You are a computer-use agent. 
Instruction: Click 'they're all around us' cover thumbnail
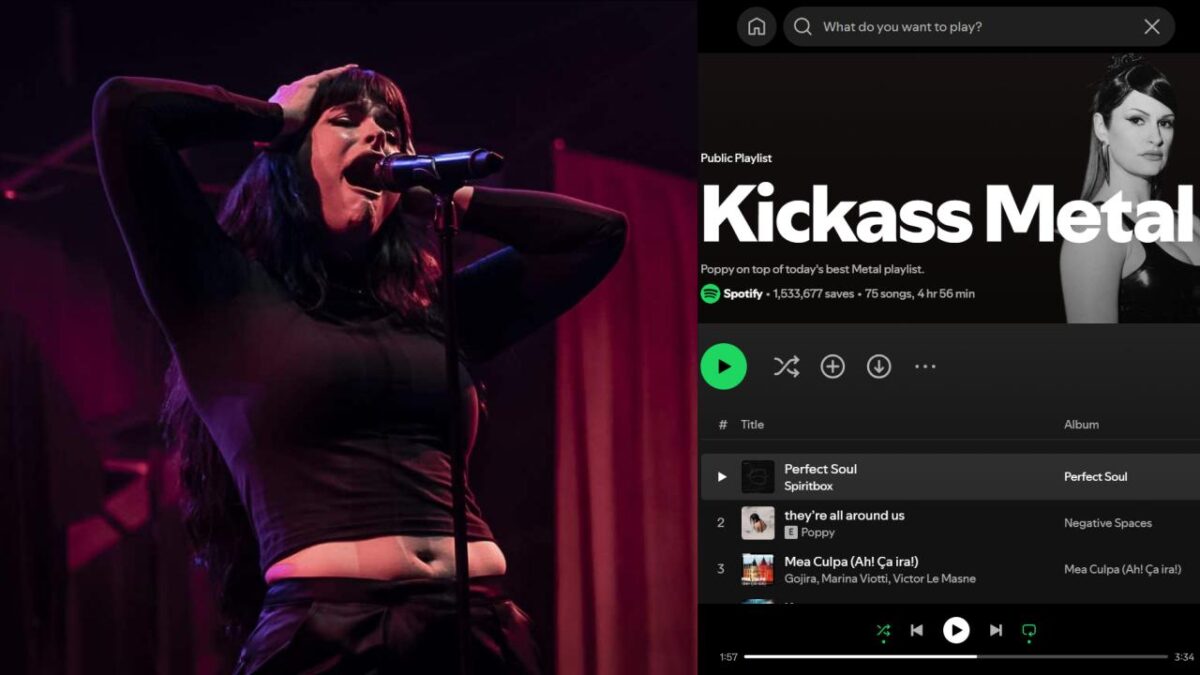tap(757, 523)
